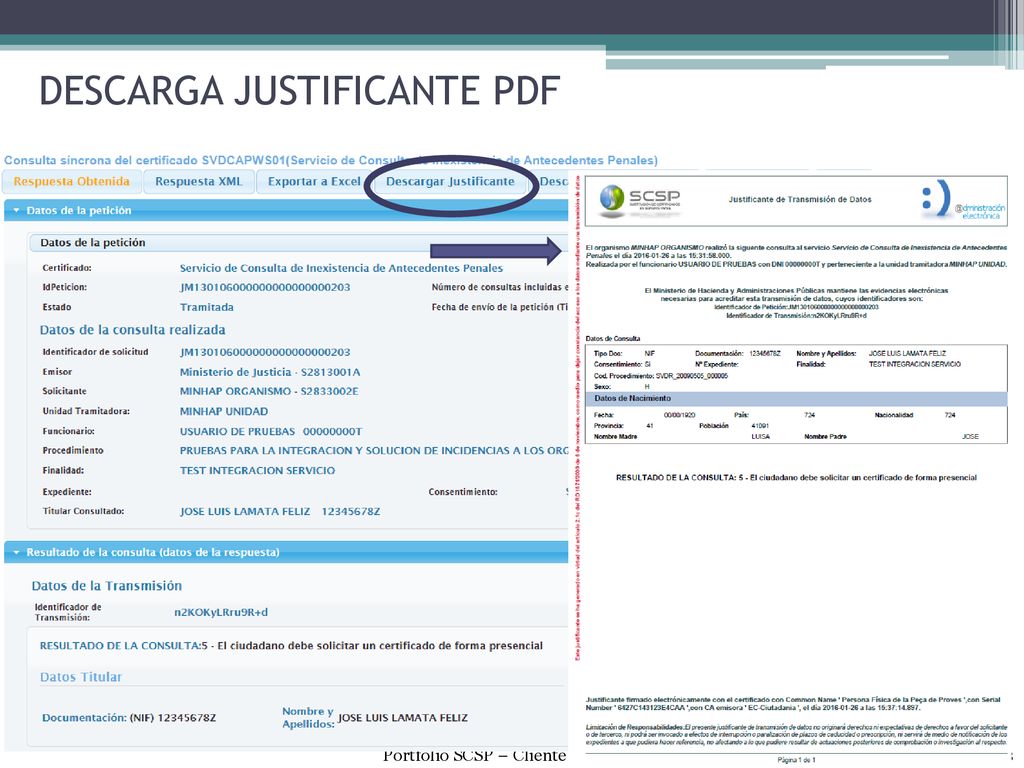
Task: Select IdPeticion value JM1301060000000000000203
Action: pyautogui.click(x=265, y=287)
